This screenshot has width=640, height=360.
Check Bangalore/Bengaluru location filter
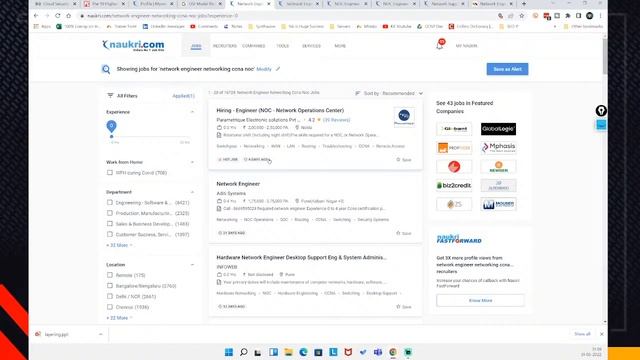tap(109, 286)
